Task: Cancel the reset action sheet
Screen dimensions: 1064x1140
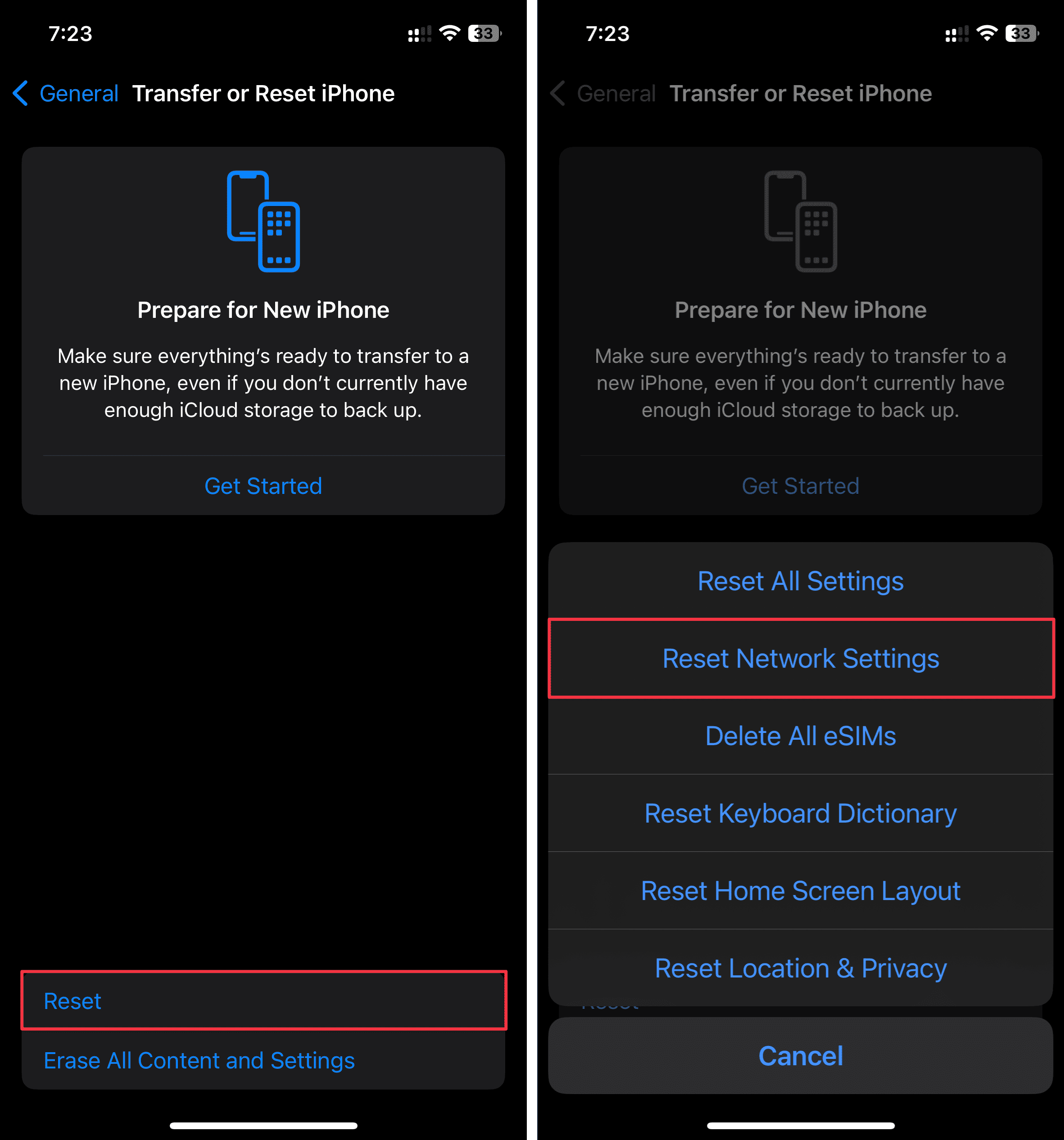Action: (801, 1056)
